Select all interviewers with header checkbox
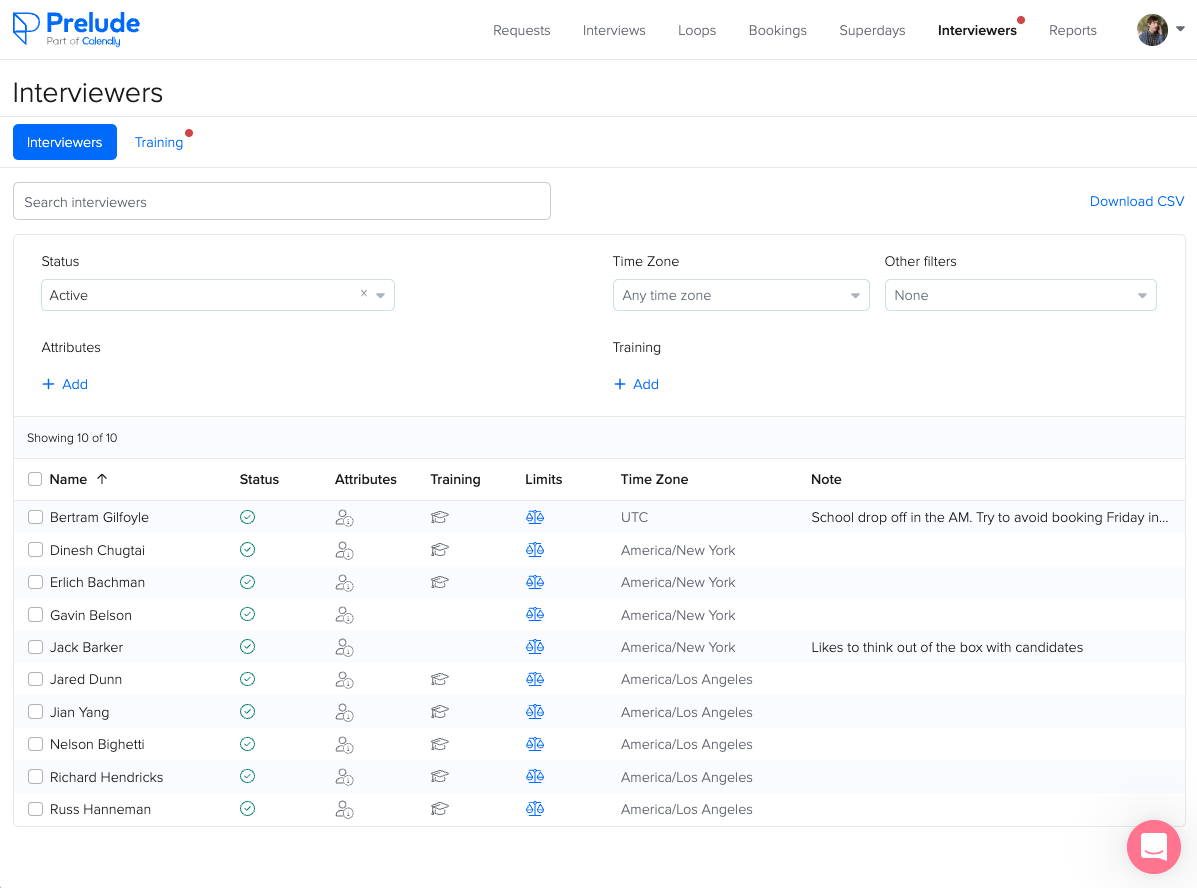The height and width of the screenshot is (888, 1197). [x=35, y=480]
